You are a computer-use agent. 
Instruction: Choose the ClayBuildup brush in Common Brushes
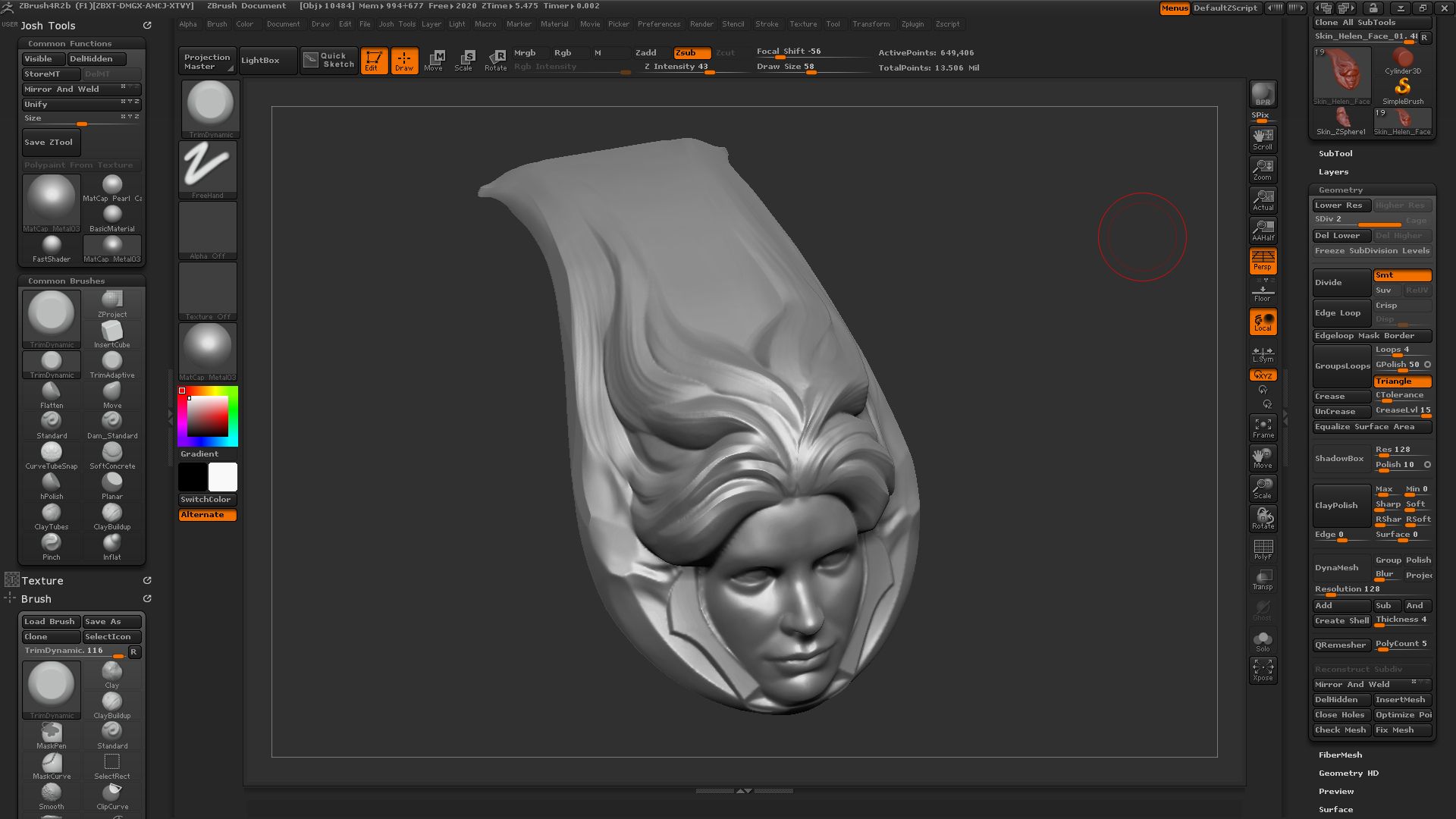click(112, 516)
